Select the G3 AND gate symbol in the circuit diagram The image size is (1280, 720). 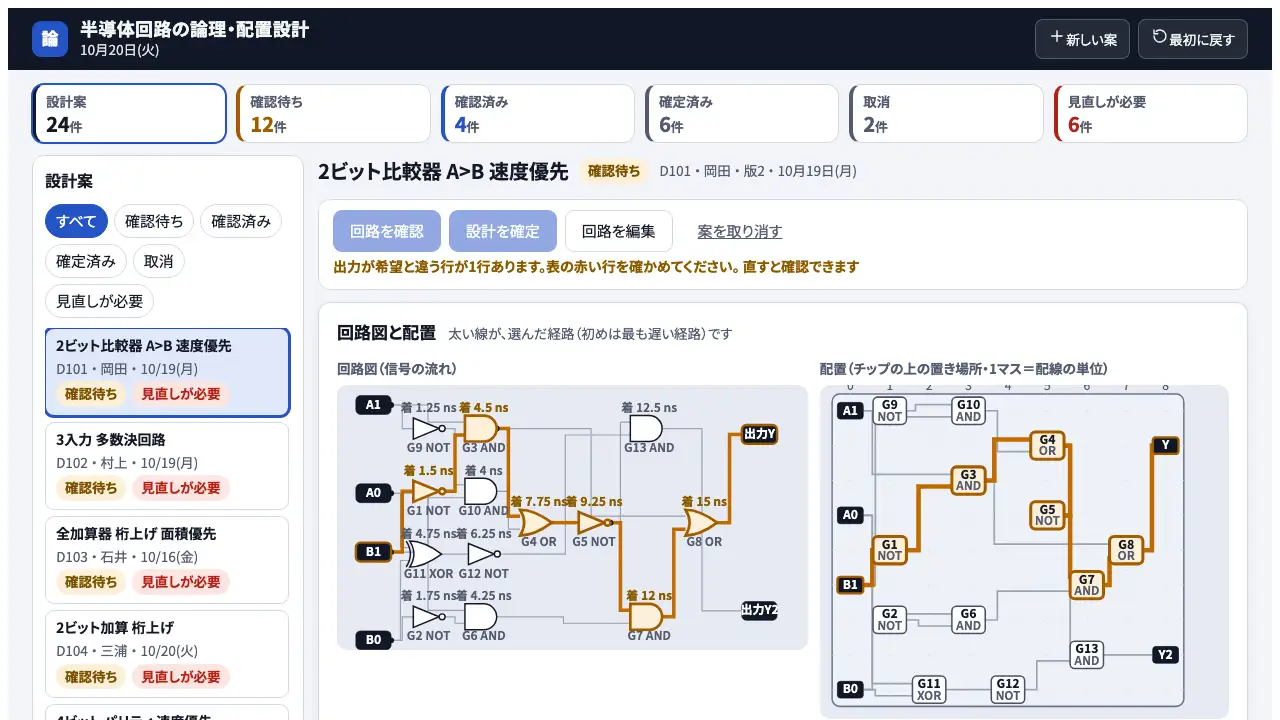[x=481, y=429]
